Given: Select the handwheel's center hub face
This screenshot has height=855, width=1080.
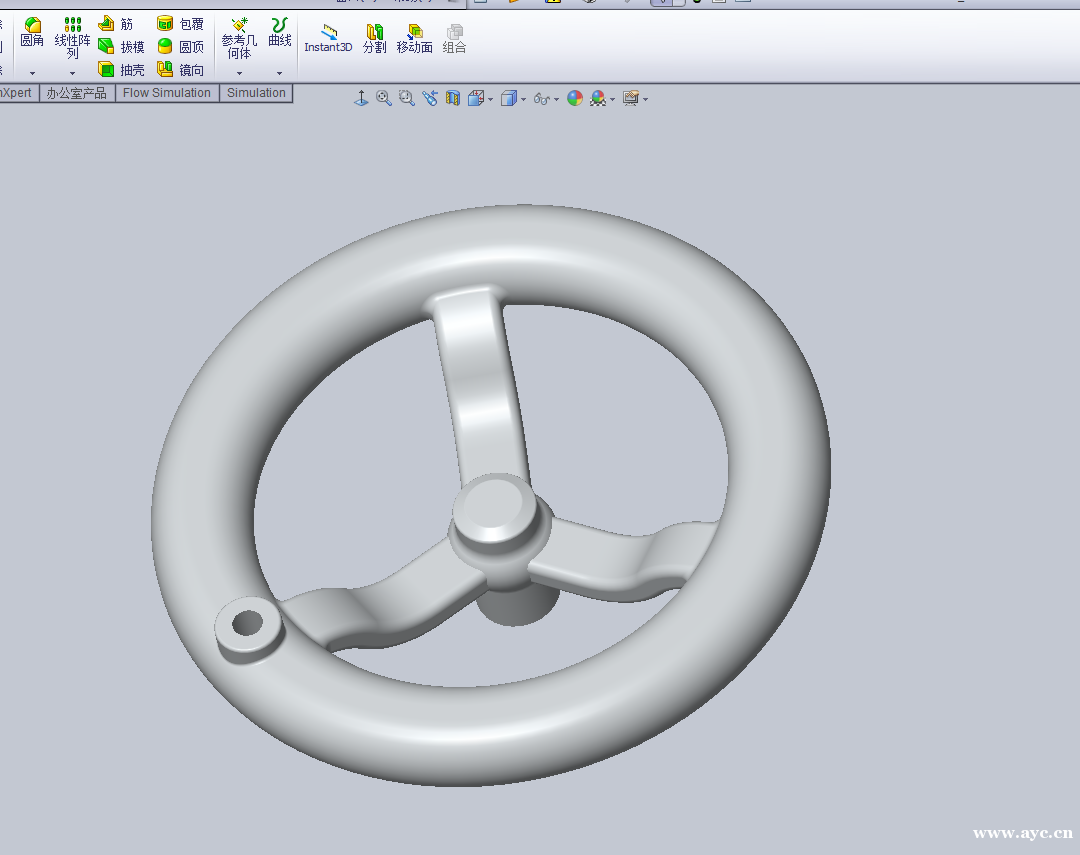Looking at the screenshot, I should [x=492, y=503].
